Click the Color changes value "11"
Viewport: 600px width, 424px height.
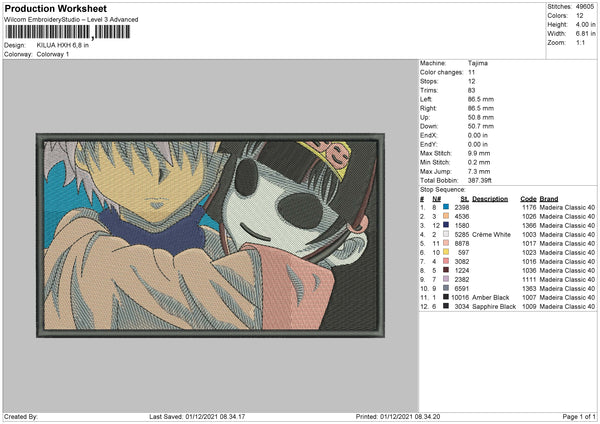(x=471, y=72)
